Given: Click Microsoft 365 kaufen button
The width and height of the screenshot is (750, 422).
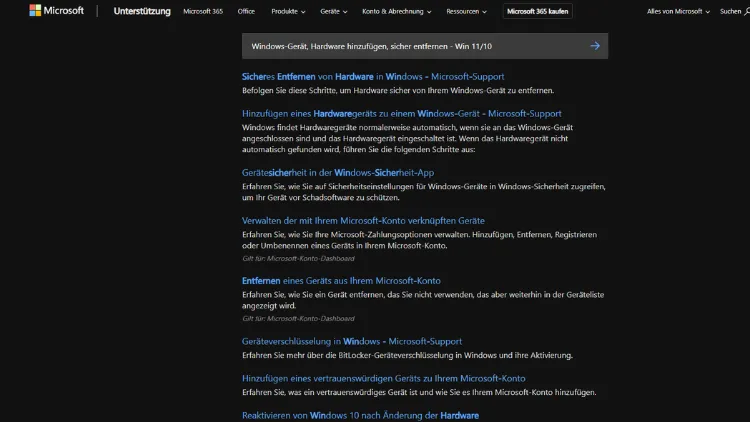Looking at the screenshot, I should tap(538, 11).
